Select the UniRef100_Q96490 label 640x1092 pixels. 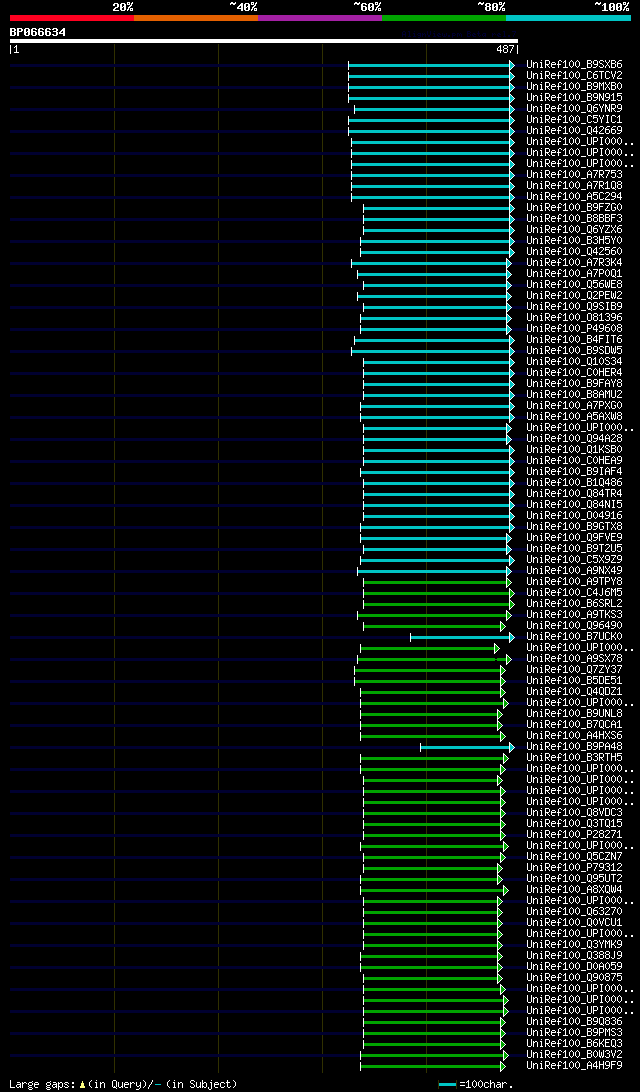575,625
